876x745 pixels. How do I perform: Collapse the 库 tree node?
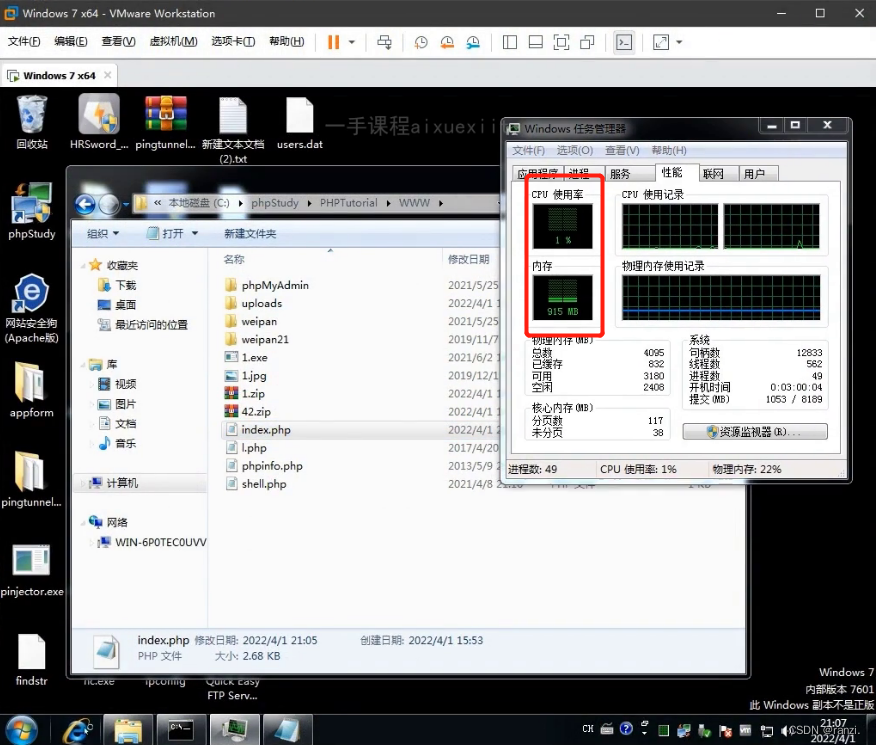tap(83, 365)
